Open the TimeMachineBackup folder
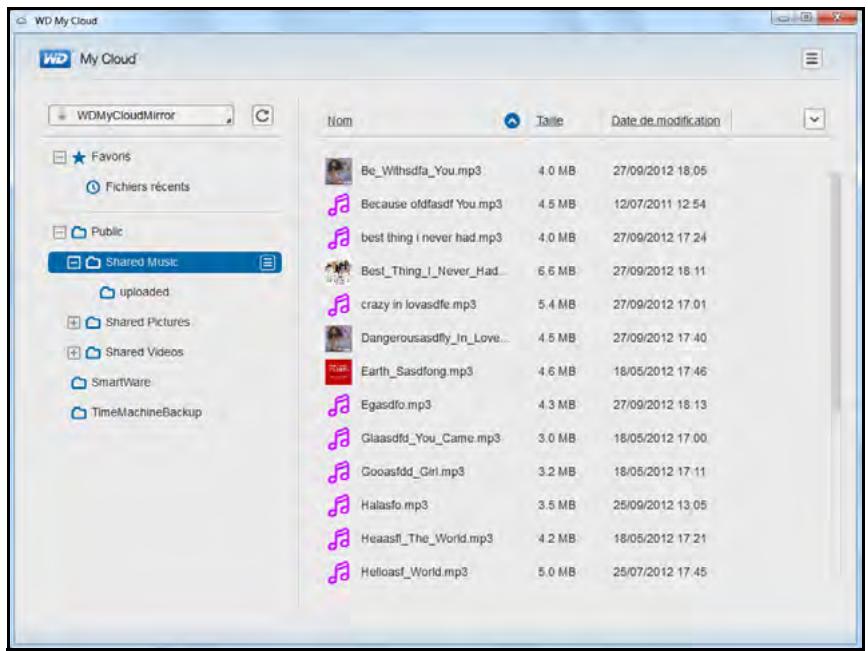868x651 pixels. point(146,412)
